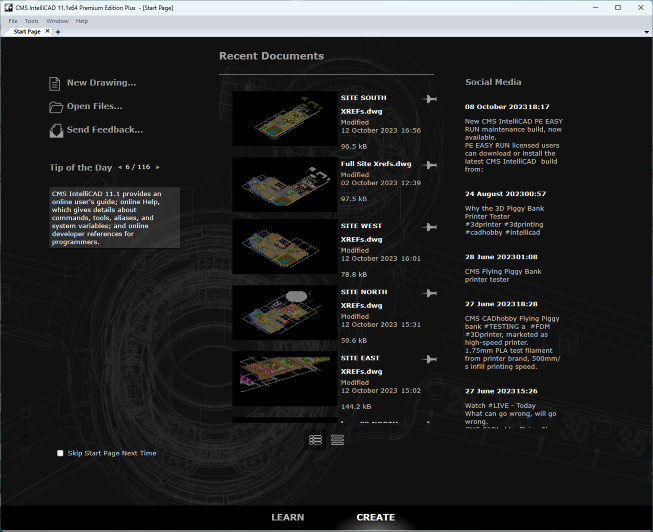
Task: Open SITE EAST XREFs.dwg thumbnail
Action: [x=285, y=379]
